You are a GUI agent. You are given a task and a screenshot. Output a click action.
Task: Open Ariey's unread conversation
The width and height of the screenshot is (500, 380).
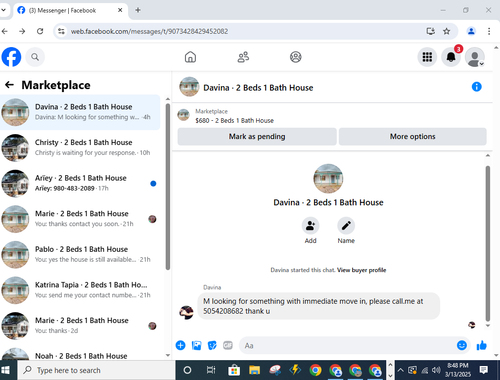tap(80, 183)
